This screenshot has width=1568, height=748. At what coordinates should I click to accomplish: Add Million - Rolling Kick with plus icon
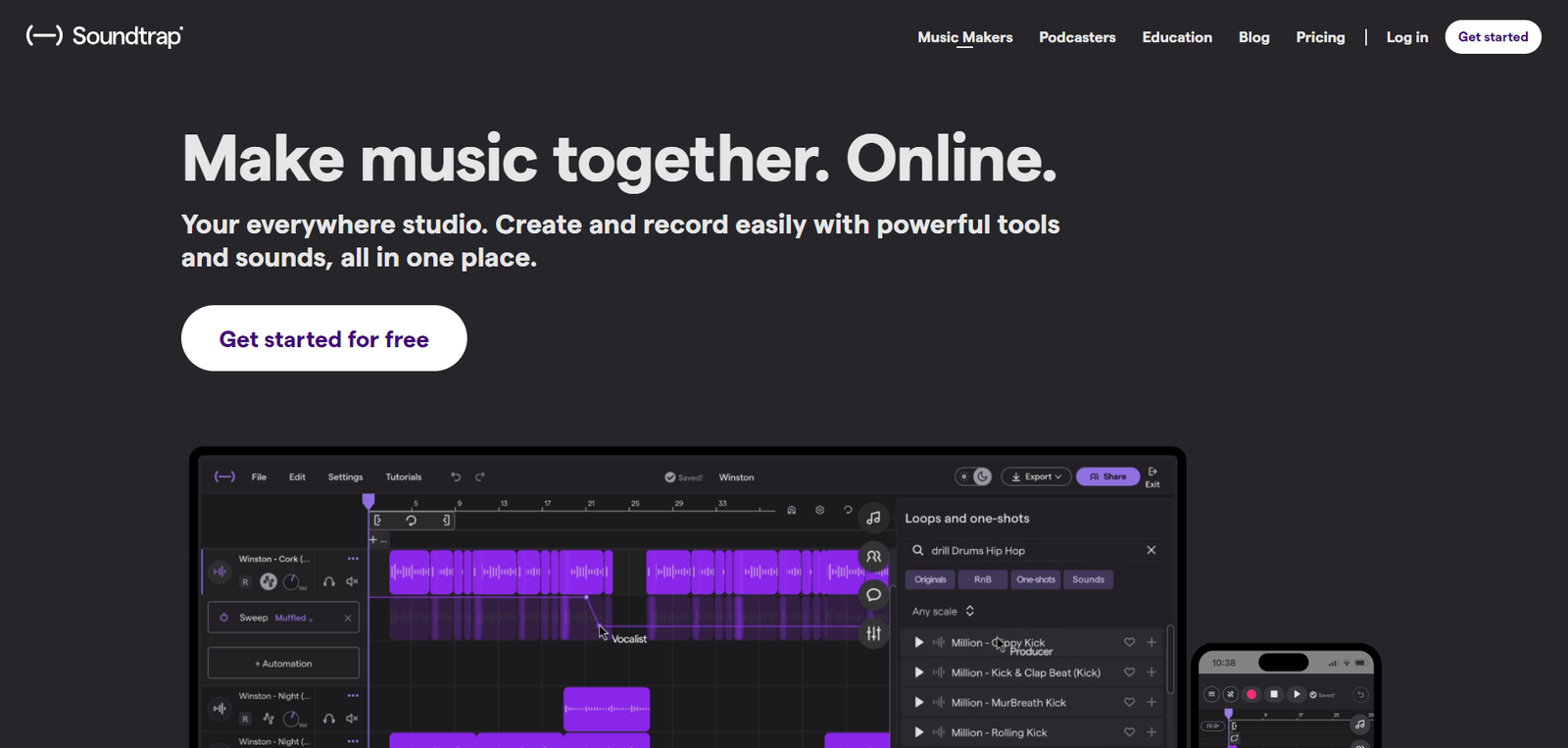tap(1151, 732)
